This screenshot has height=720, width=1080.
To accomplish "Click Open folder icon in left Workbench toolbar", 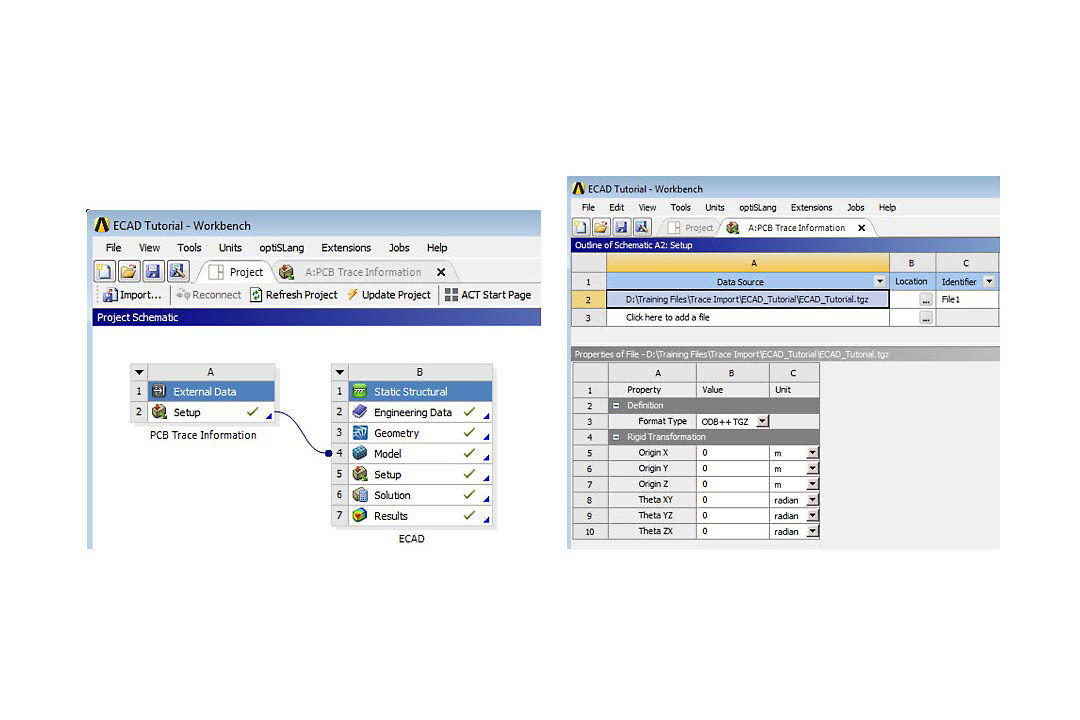I will click(129, 271).
